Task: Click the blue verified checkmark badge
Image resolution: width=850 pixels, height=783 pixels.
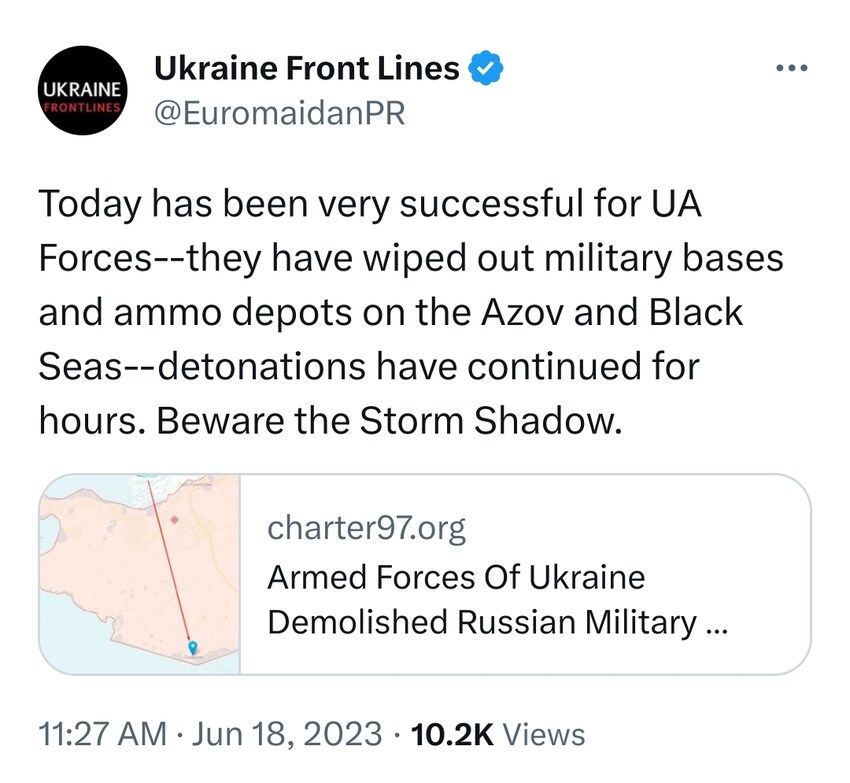Action: click(487, 68)
